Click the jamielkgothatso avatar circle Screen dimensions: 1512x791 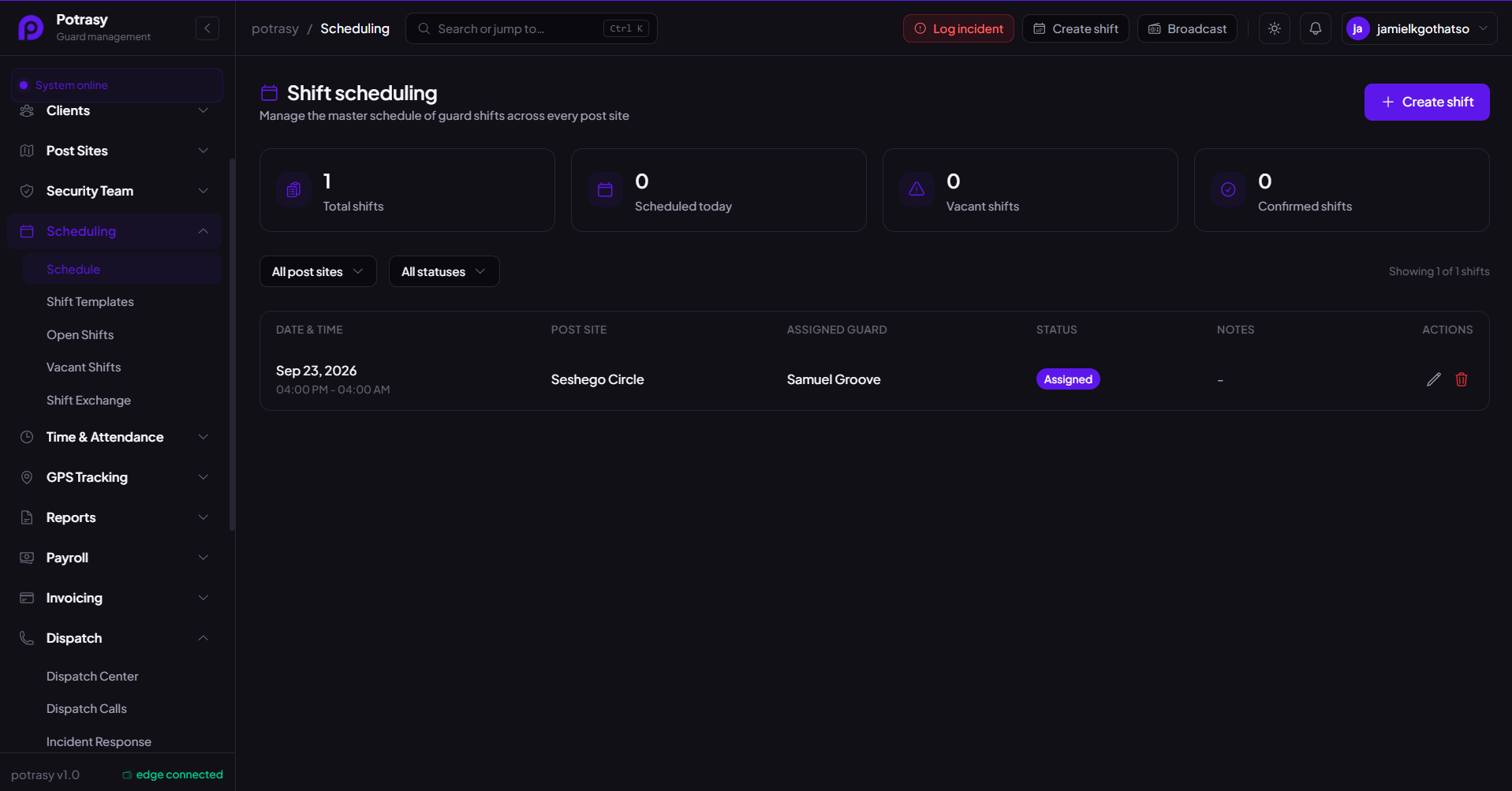click(x=1357, y=28)
